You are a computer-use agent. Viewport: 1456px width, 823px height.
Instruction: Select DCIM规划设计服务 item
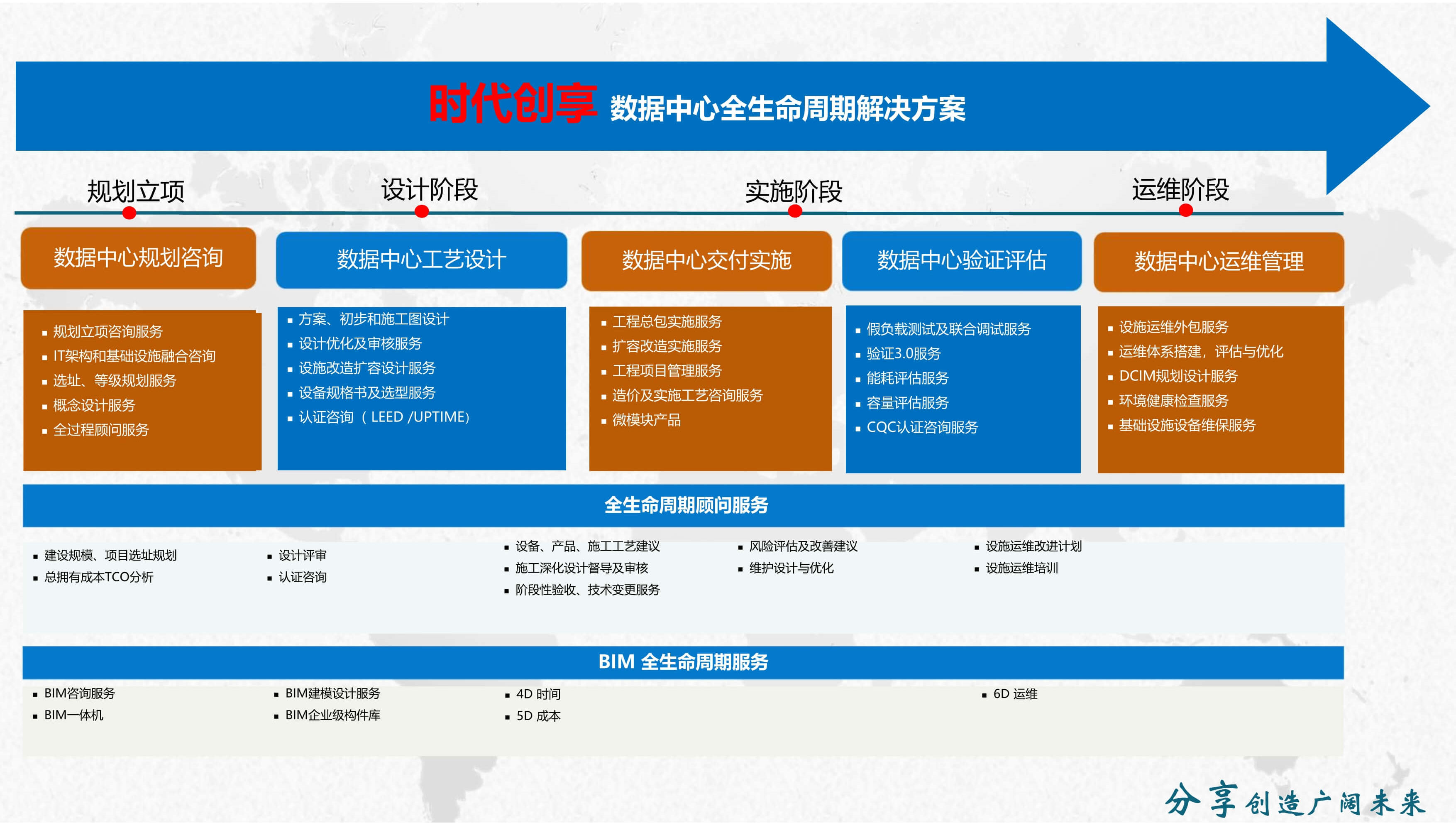[x=1178, y=376]
